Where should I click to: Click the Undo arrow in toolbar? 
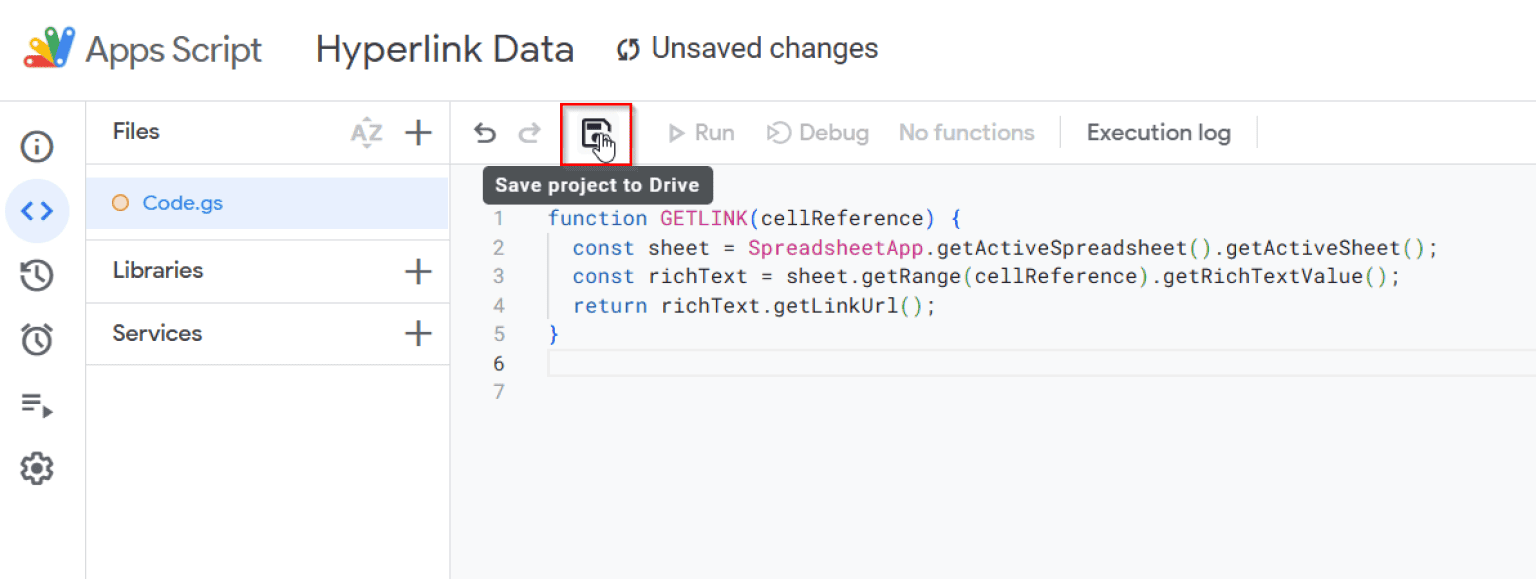pos(485,133)
